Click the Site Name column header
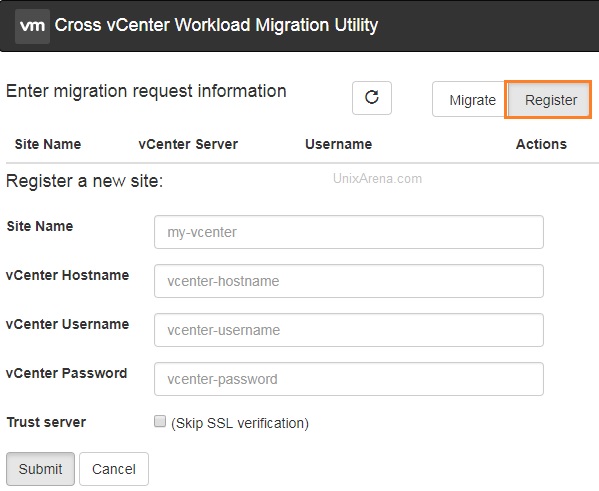599x491 pixels. click(x=48, y=144)
